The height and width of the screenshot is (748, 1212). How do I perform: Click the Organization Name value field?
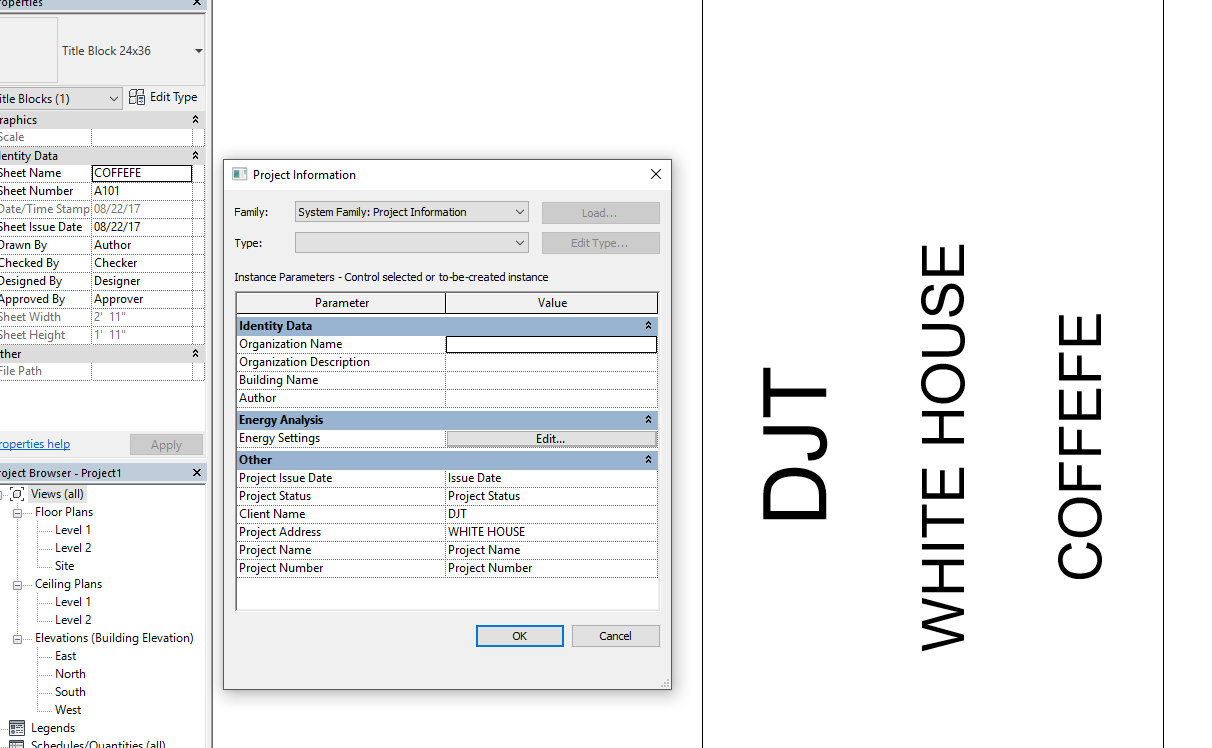tap(551, 343)
